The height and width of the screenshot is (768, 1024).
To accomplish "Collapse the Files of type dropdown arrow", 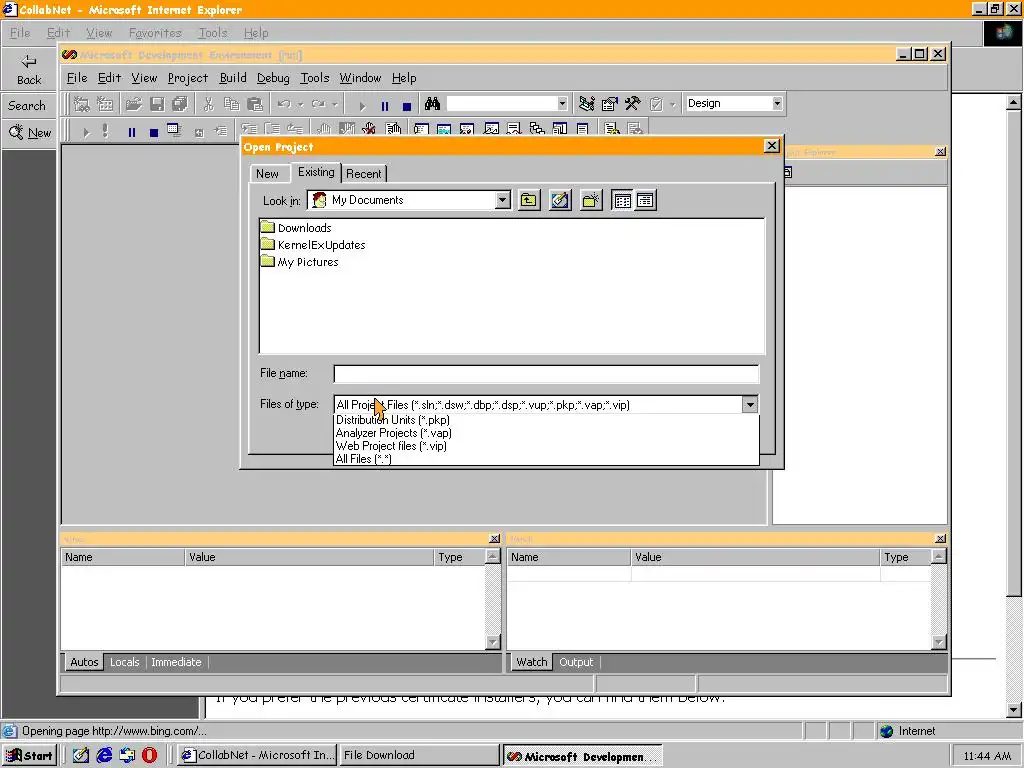I will (750, 405).
